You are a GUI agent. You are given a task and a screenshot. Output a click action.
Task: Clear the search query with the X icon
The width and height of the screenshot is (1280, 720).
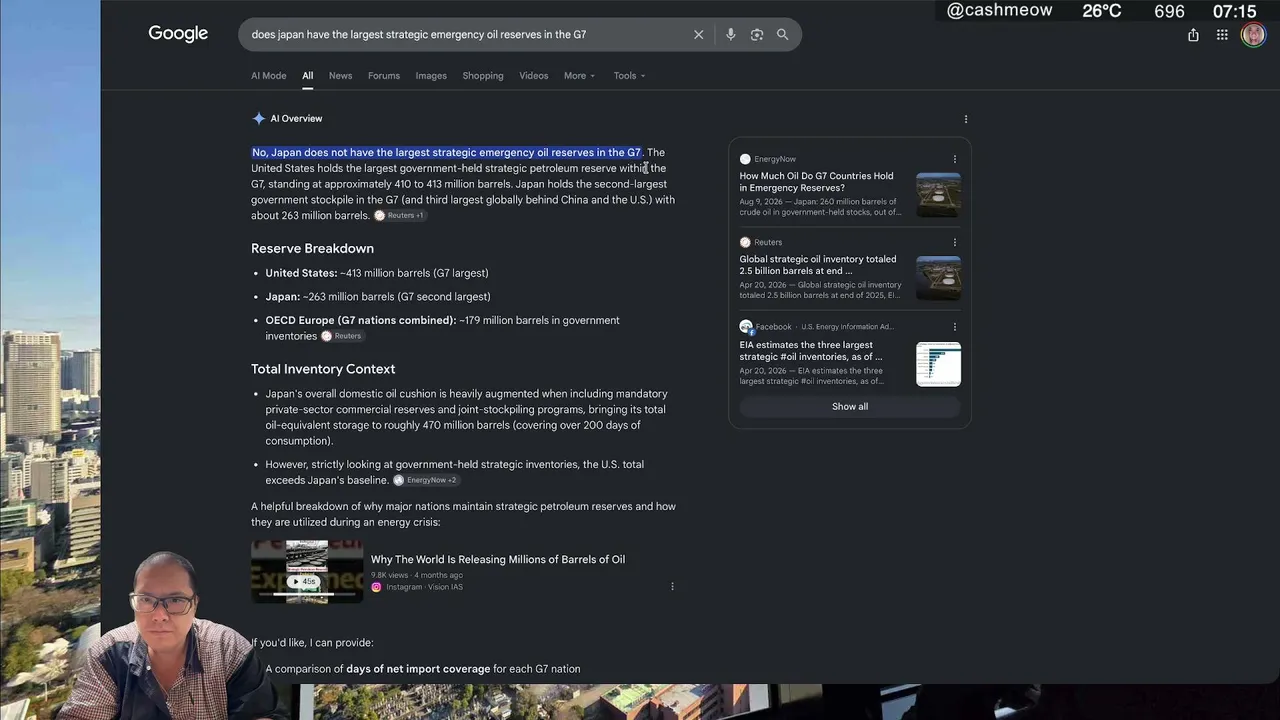pyautogui.click(x=699, y=35)
